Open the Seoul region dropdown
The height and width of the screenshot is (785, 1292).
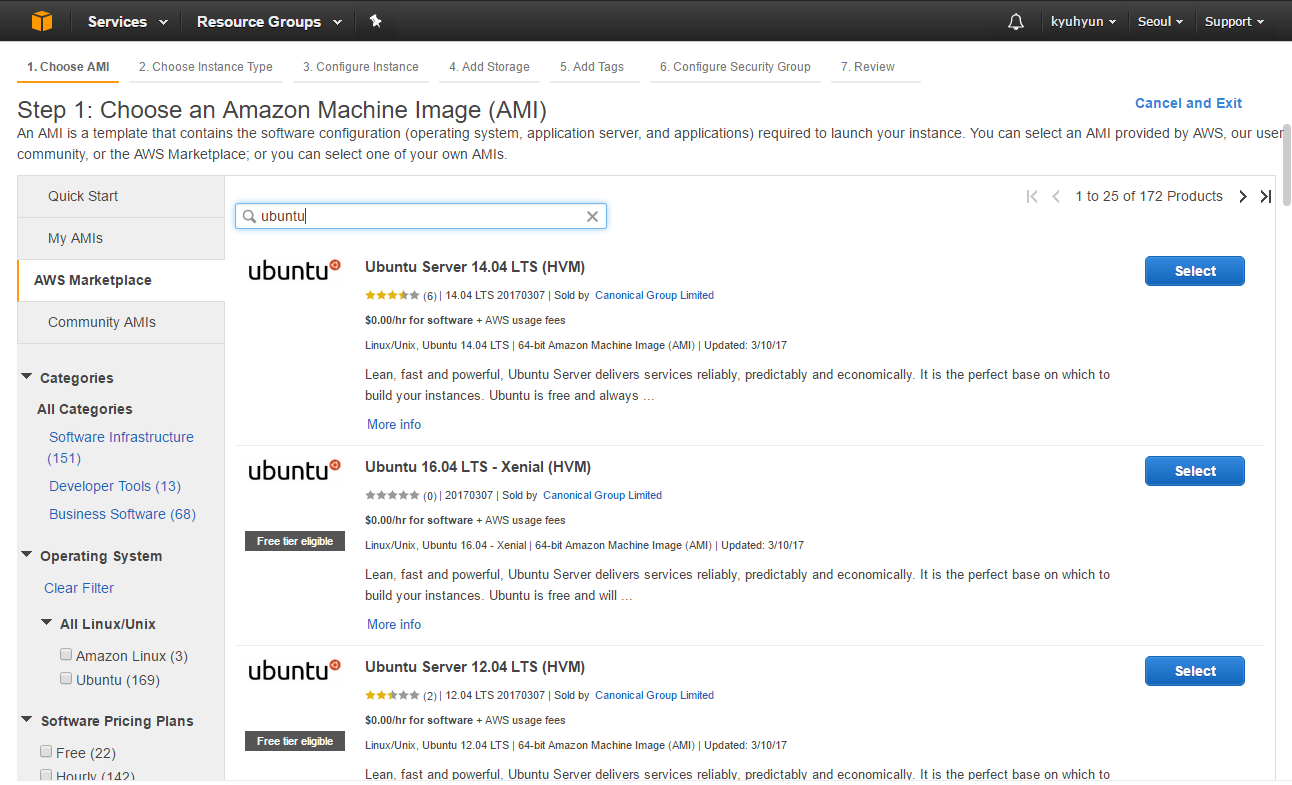pyautogui.click(x=1160, y=21)
